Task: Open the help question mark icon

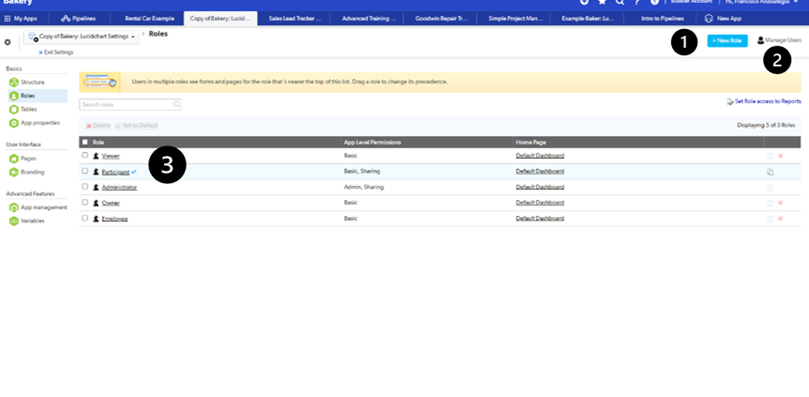Action: pos(637,2)
